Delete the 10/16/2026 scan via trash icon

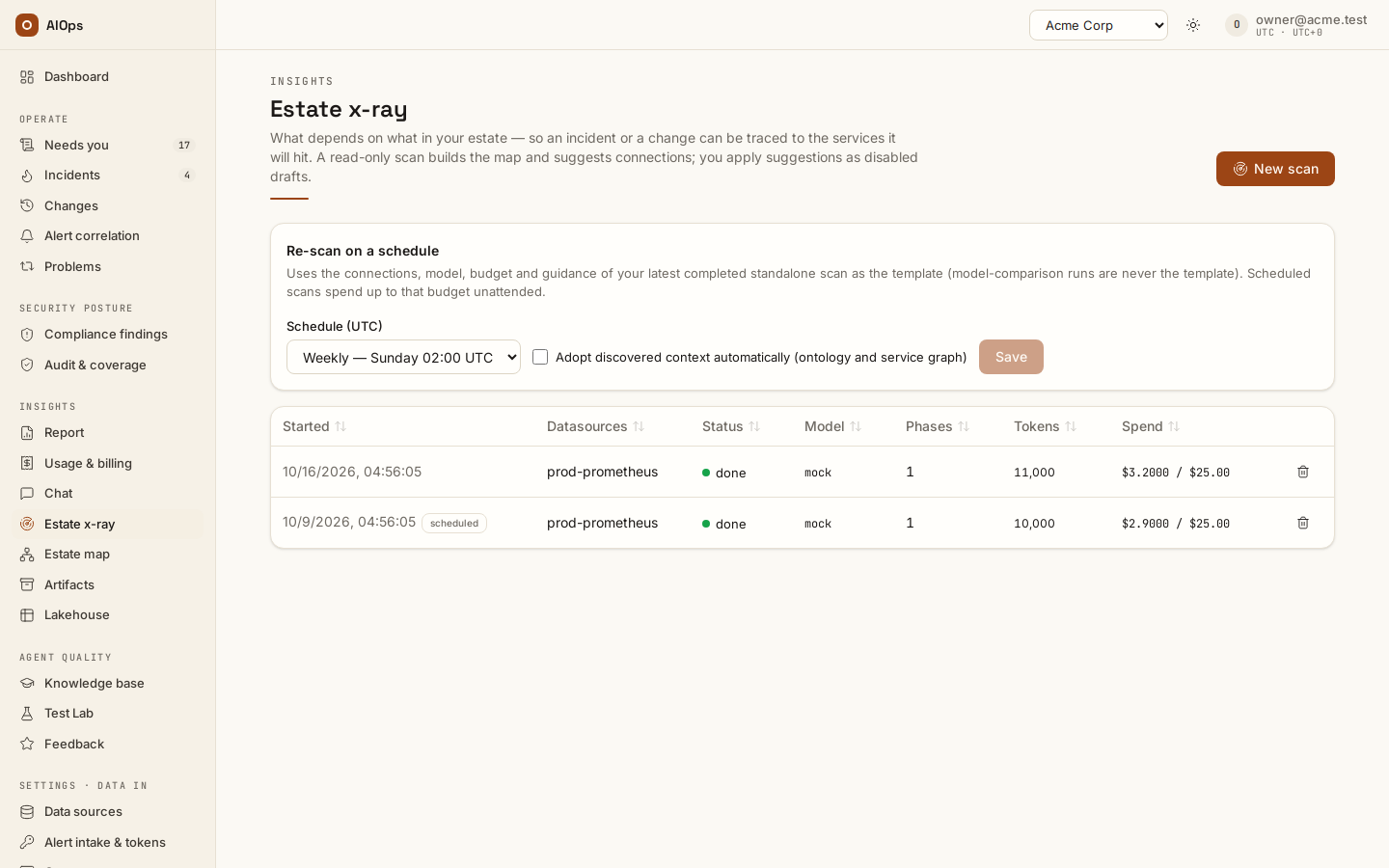tap(1303, 472)
